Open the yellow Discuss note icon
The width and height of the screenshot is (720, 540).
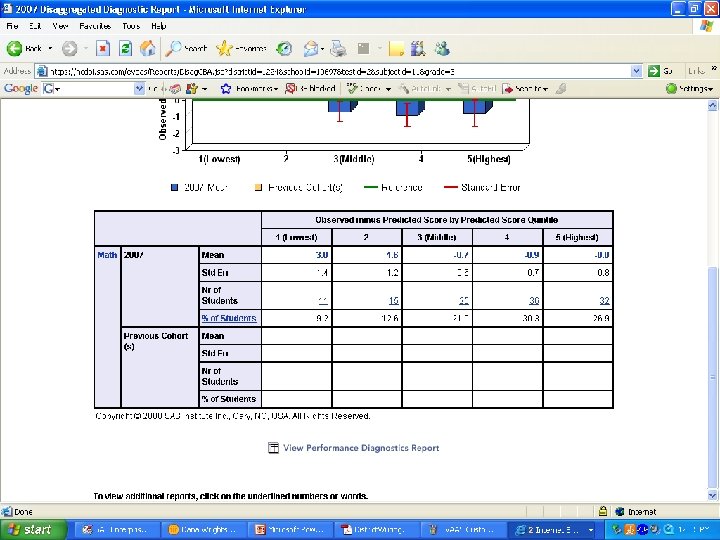[396, 48]
